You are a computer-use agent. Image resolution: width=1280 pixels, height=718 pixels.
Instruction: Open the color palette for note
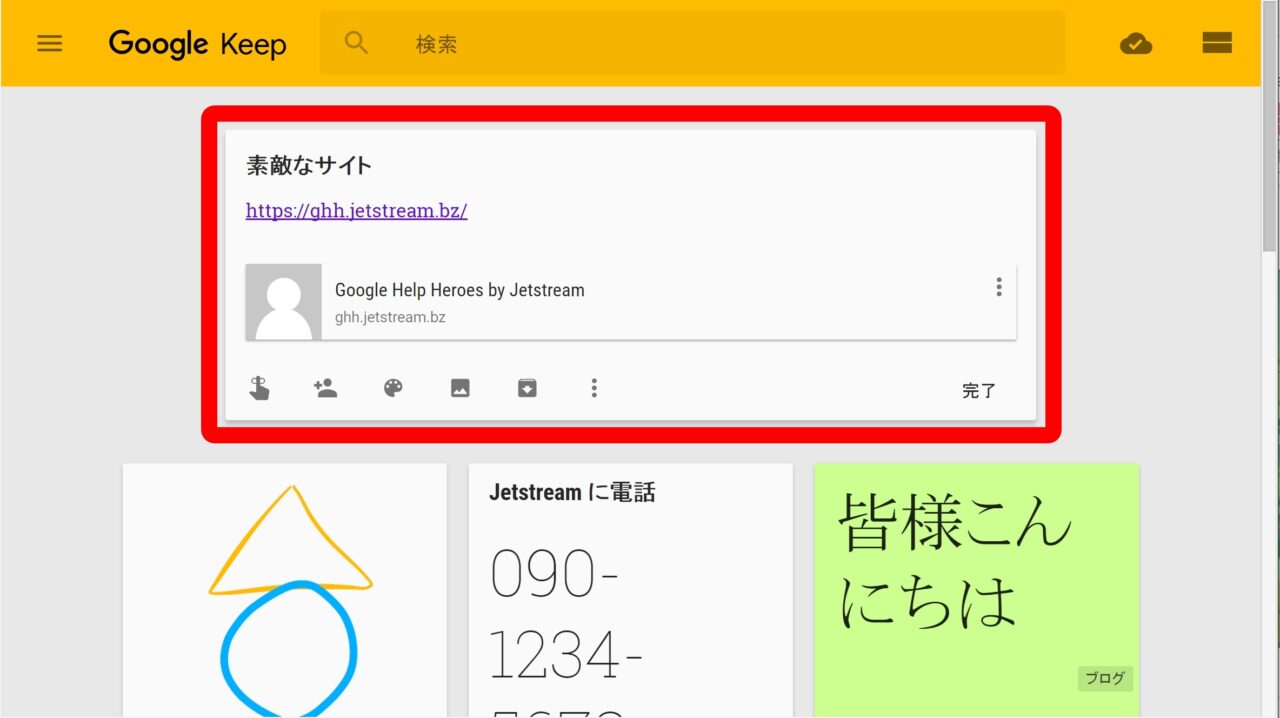pyautogui.click(x=393, y=388)
